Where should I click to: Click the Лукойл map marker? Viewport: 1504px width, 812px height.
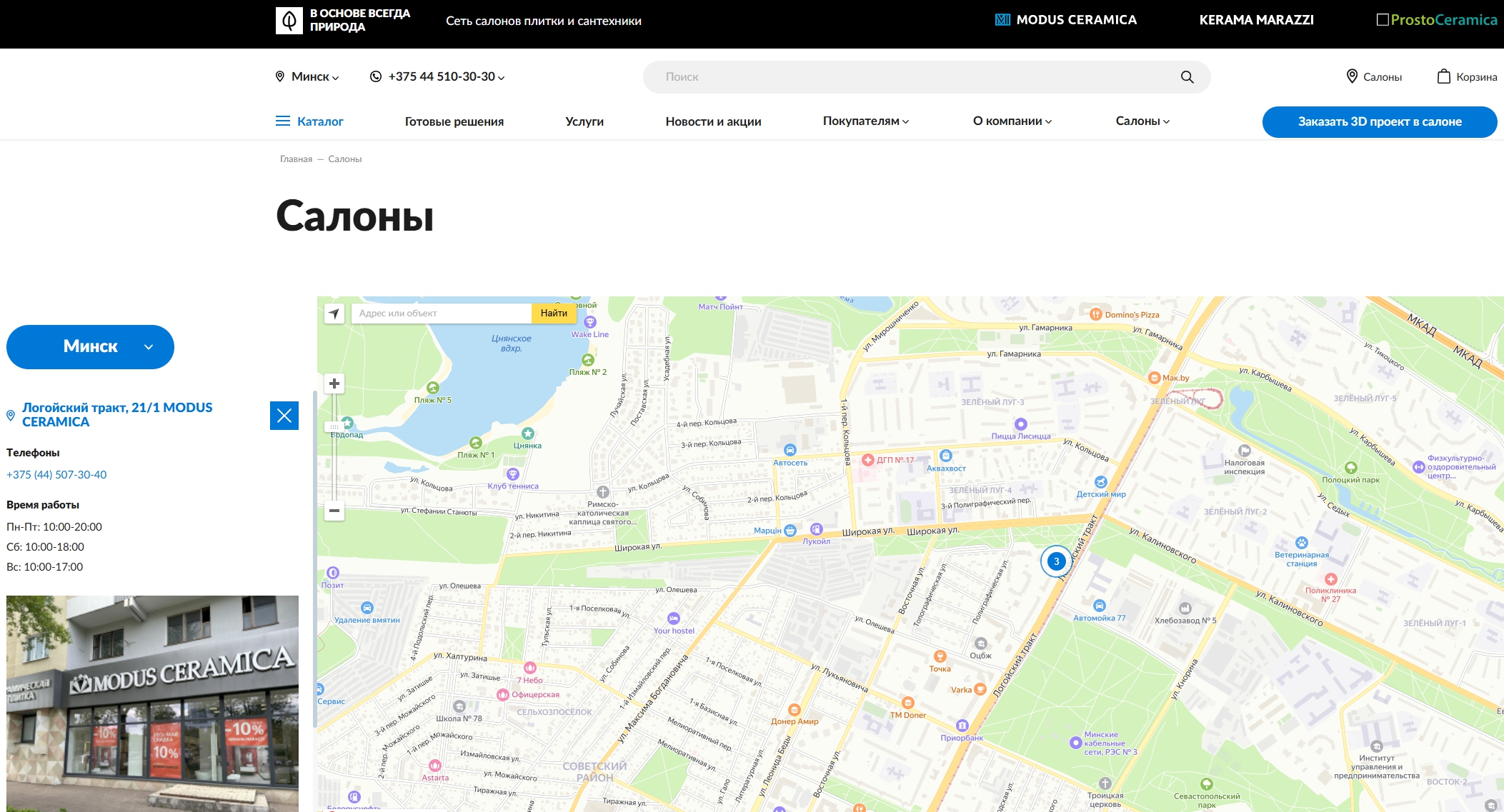(x=817, y=529)
